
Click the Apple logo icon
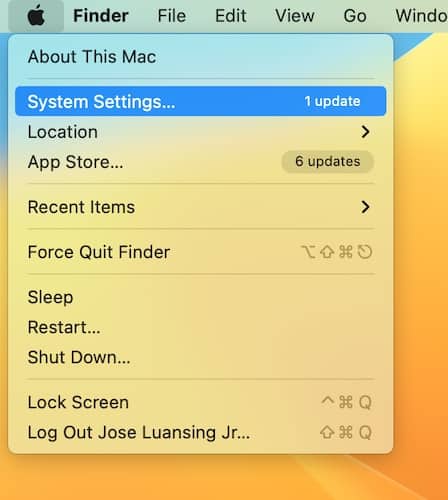tap(36, 15)
